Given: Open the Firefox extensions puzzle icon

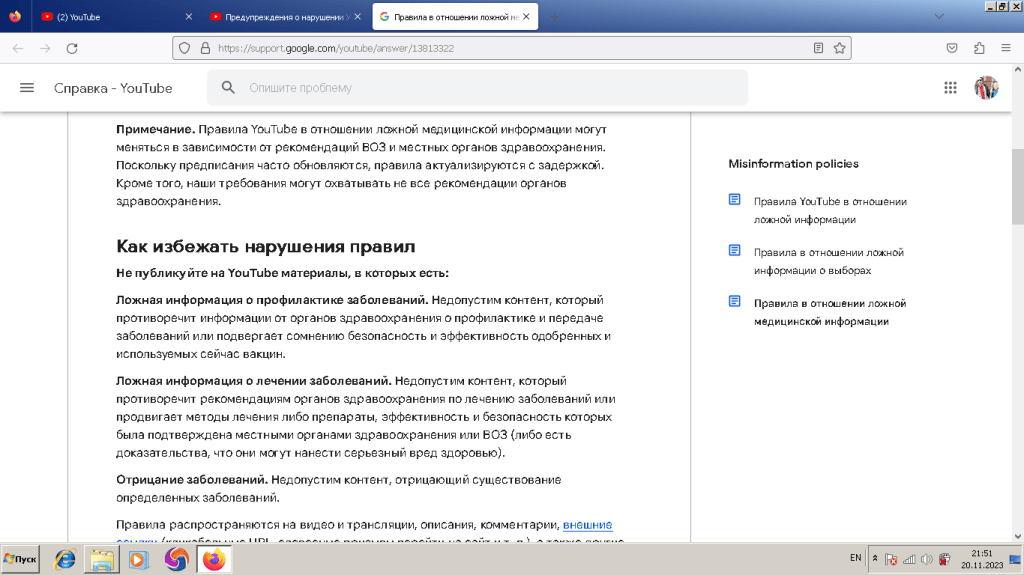Looking at the screenshot, I should [x=979, y=48].
